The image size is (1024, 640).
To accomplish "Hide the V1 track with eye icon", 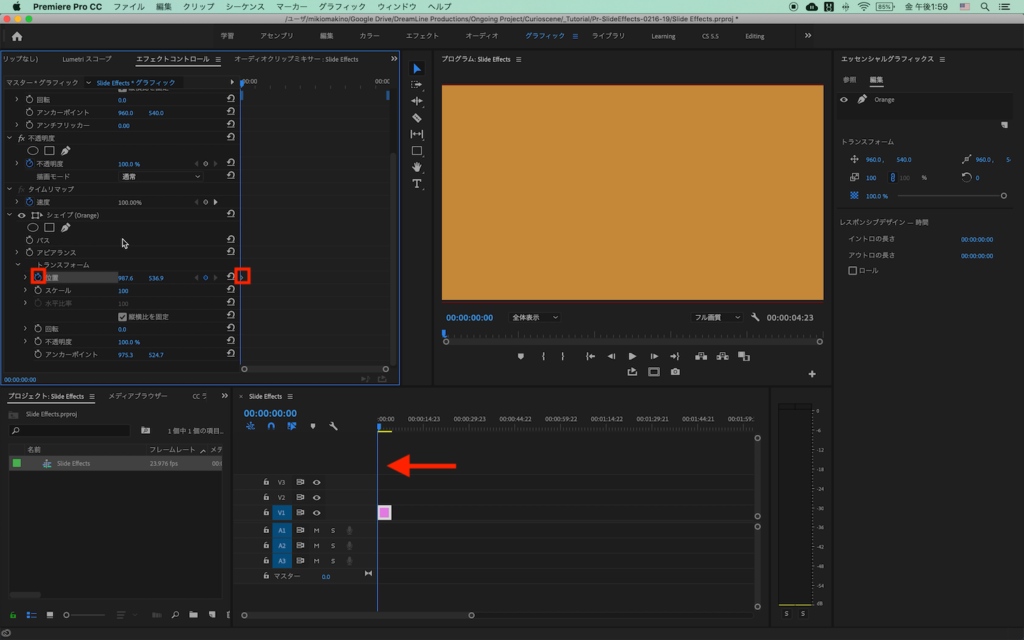I will coord(316,513).
